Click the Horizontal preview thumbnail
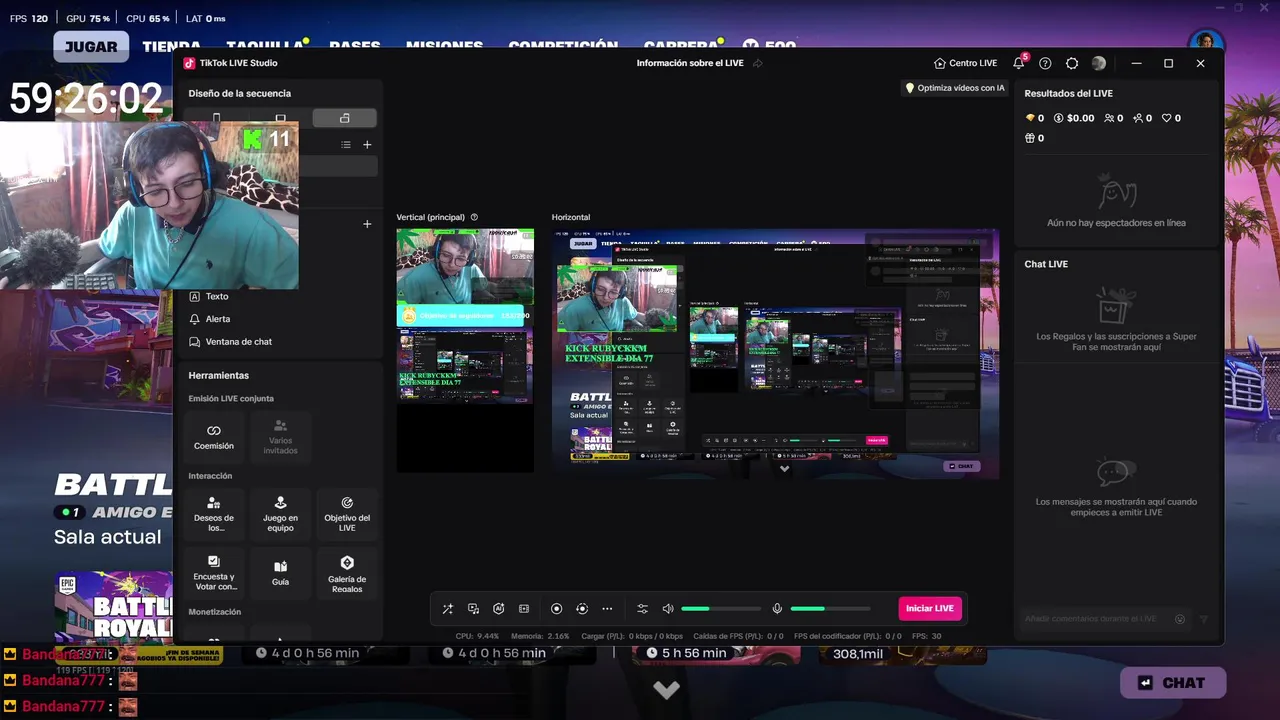This screenshot has width=1280, height=720. click(x=775, y=354)
